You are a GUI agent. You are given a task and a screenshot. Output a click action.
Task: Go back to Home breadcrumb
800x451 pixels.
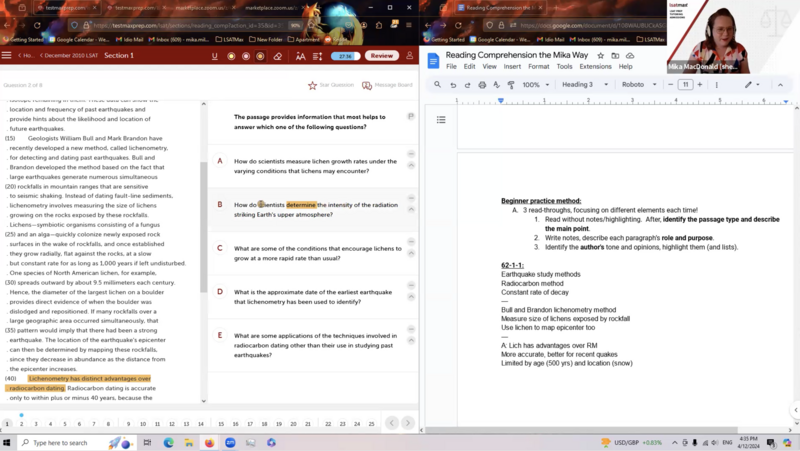[x=26, y=56]
